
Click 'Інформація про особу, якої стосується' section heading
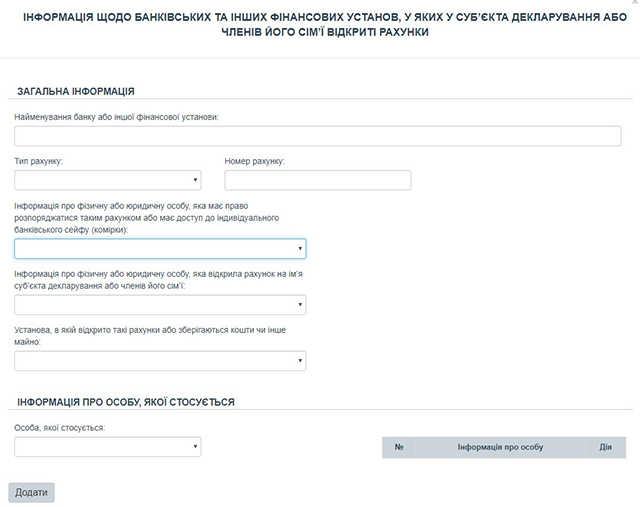click(126, 402)
